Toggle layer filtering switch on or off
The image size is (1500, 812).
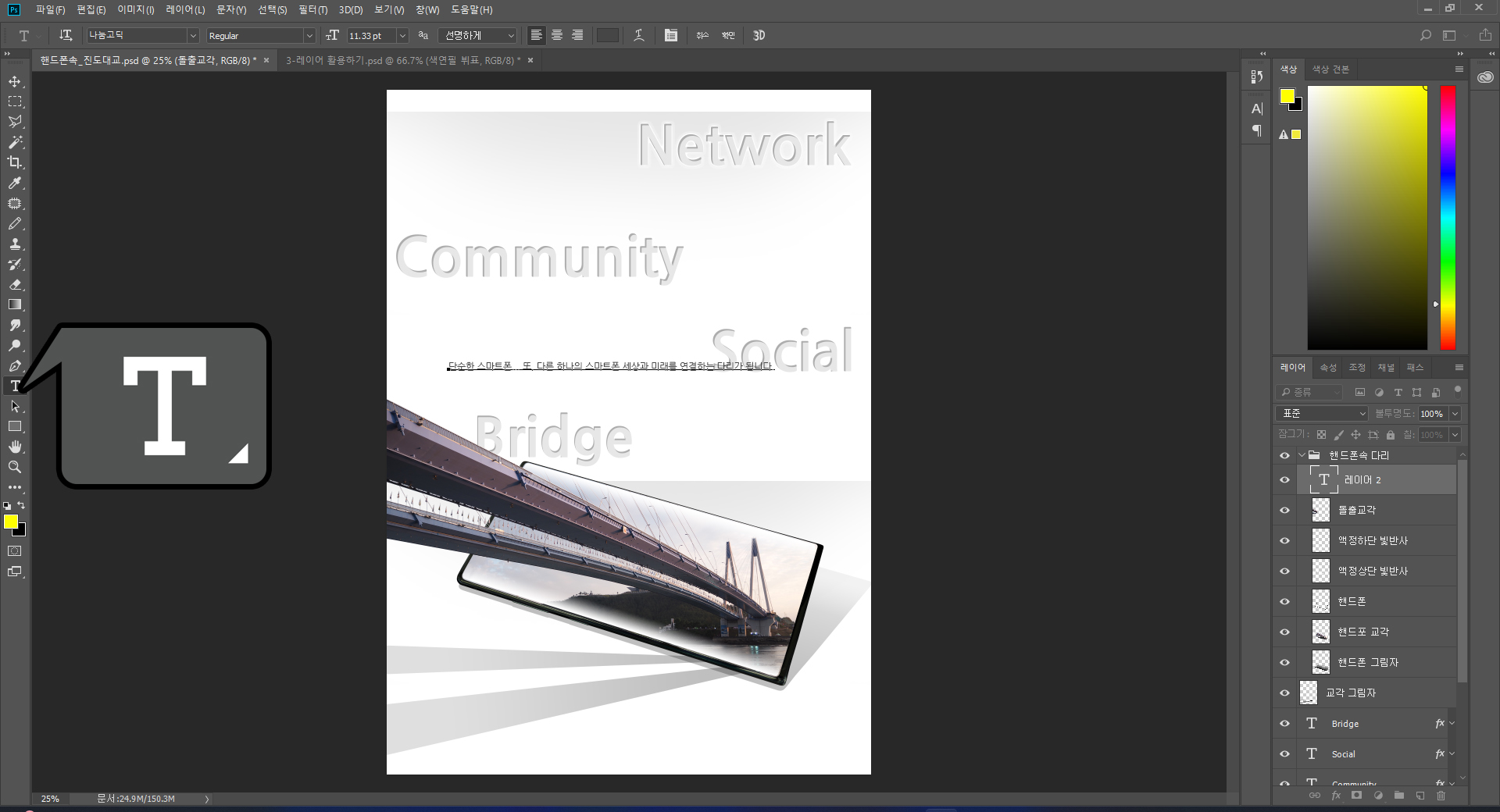1457,390
